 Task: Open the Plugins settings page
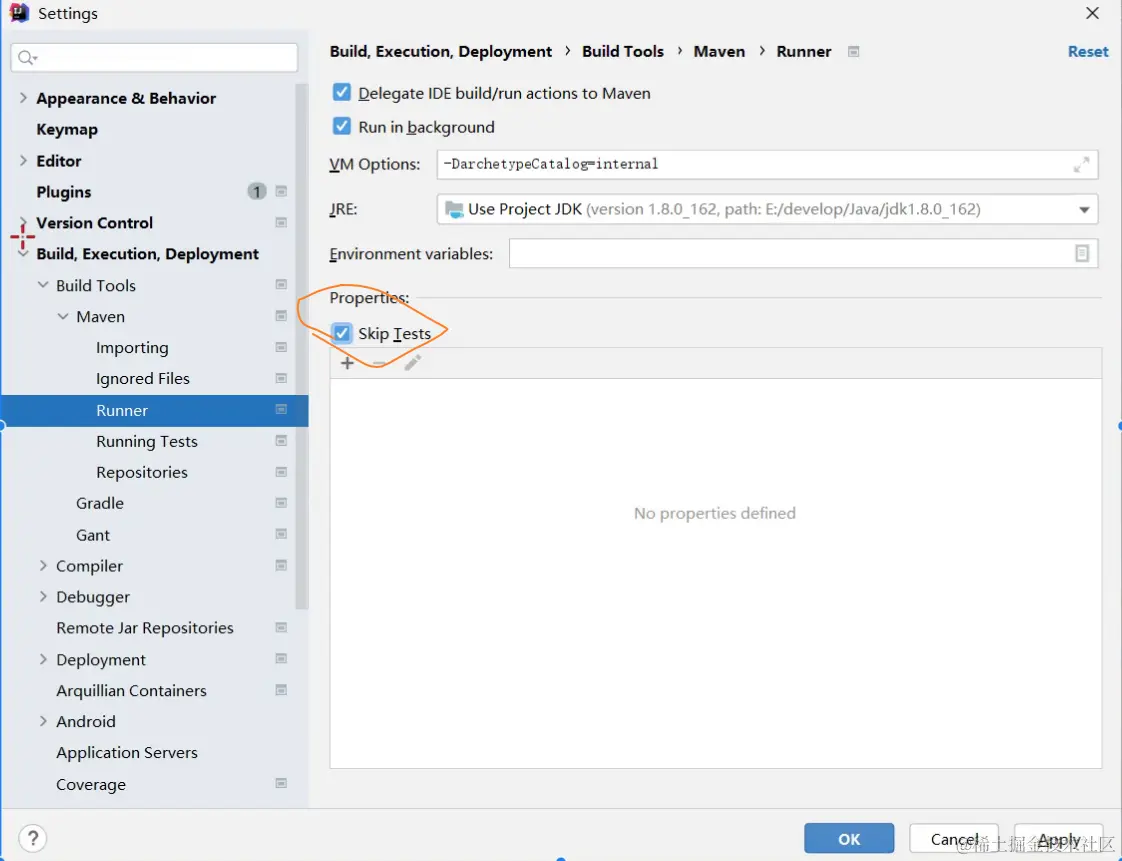64,192
